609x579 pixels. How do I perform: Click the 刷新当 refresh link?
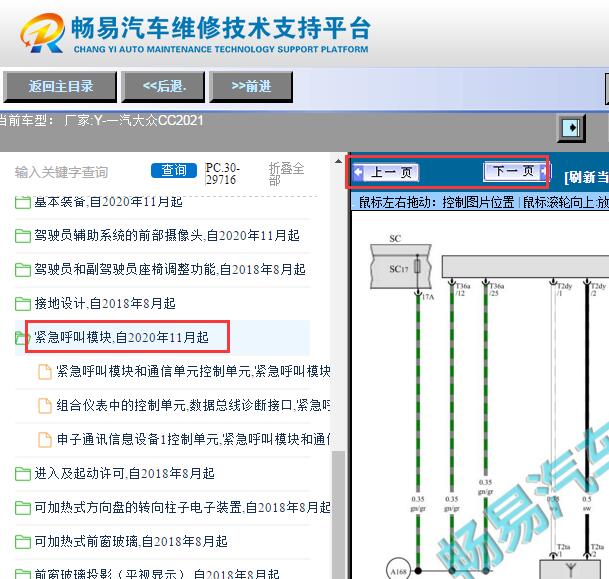coord(586,177)
